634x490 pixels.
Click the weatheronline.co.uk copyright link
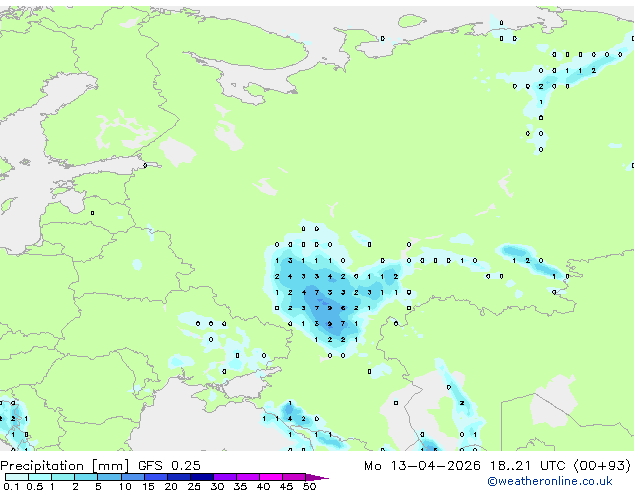(550, 481)
